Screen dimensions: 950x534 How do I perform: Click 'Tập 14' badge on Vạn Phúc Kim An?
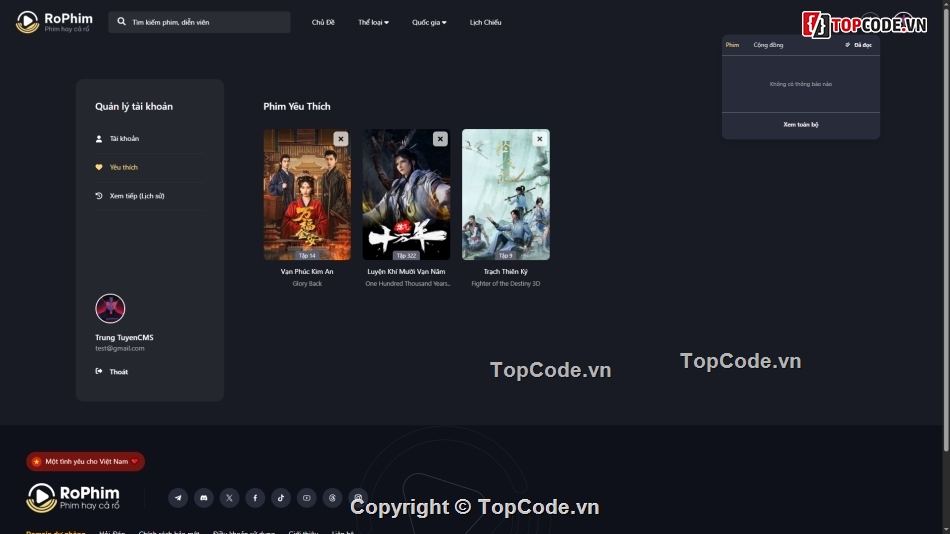click(x=307, y=256)
